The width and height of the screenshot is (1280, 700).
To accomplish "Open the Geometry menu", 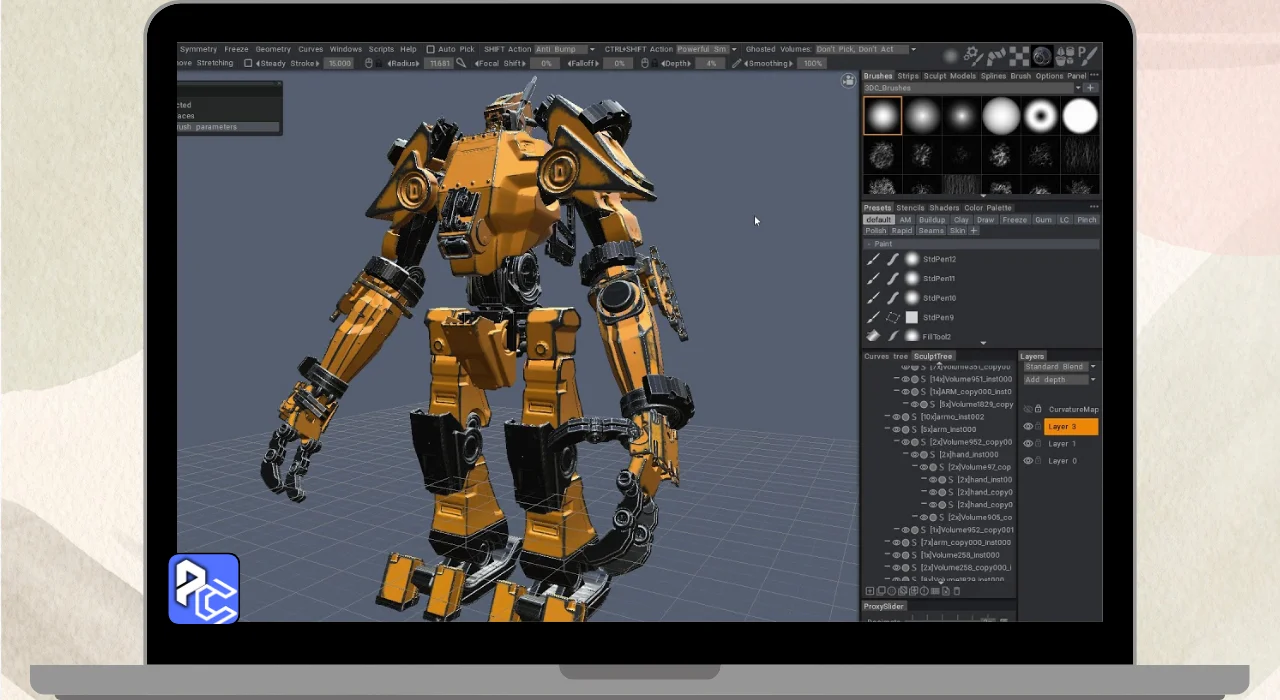I will coord(272,49).
